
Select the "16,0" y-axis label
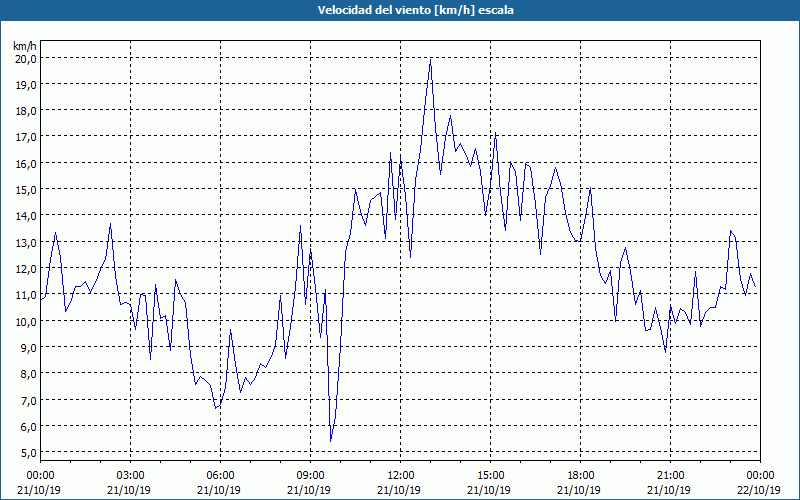click(26, 163)
